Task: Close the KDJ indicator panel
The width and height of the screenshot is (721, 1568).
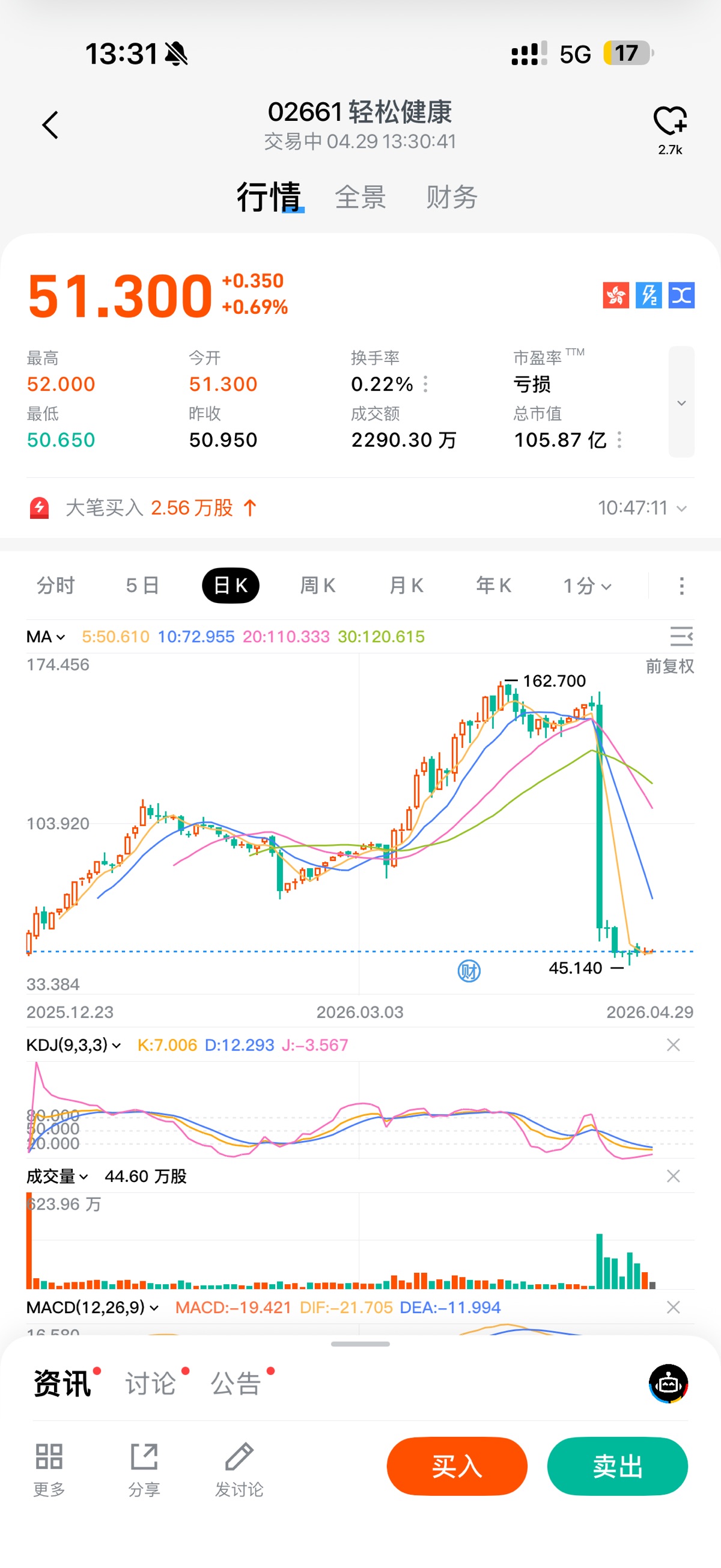Action: 673,1044
